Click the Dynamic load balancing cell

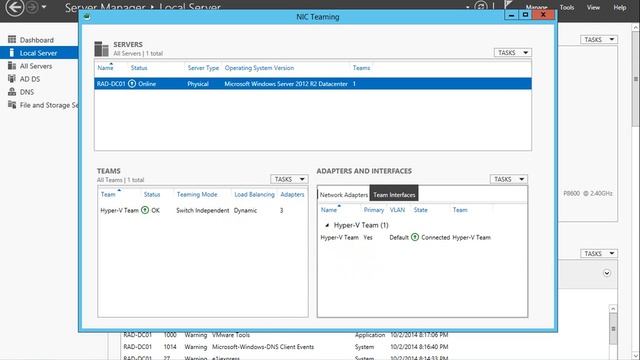pos(245,210)
